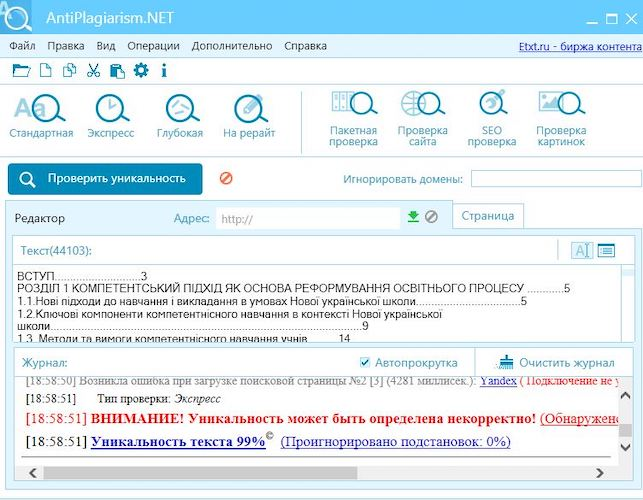Click the paste clipboard icon
Screen dimensions: 643x500
point(117,71)
